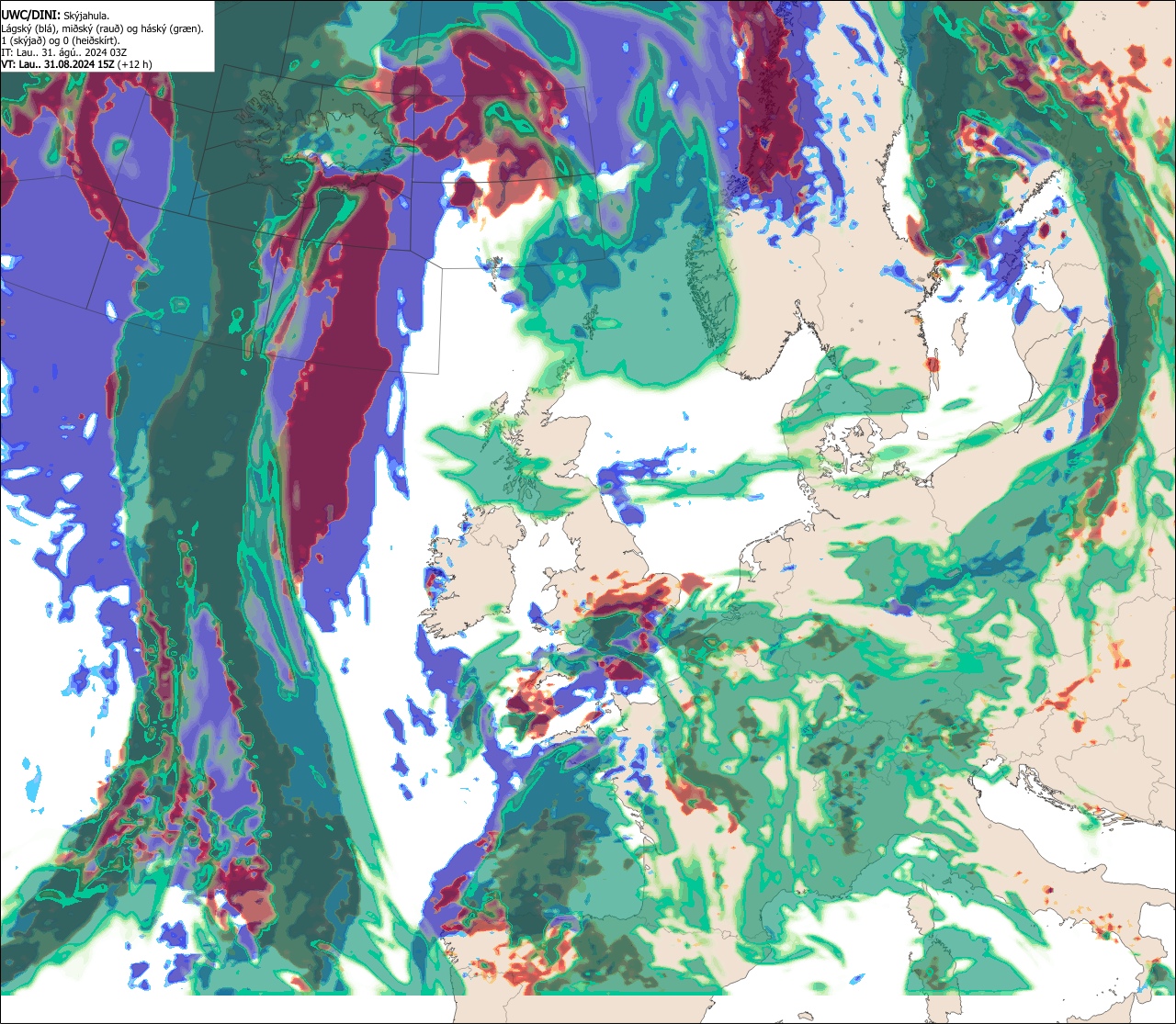This screenshot has width=1176, height=1024.
Task: Select the 'IT: Lau.. 31. ágú.. 2024 03Z' line
Action: pos(64,52)
